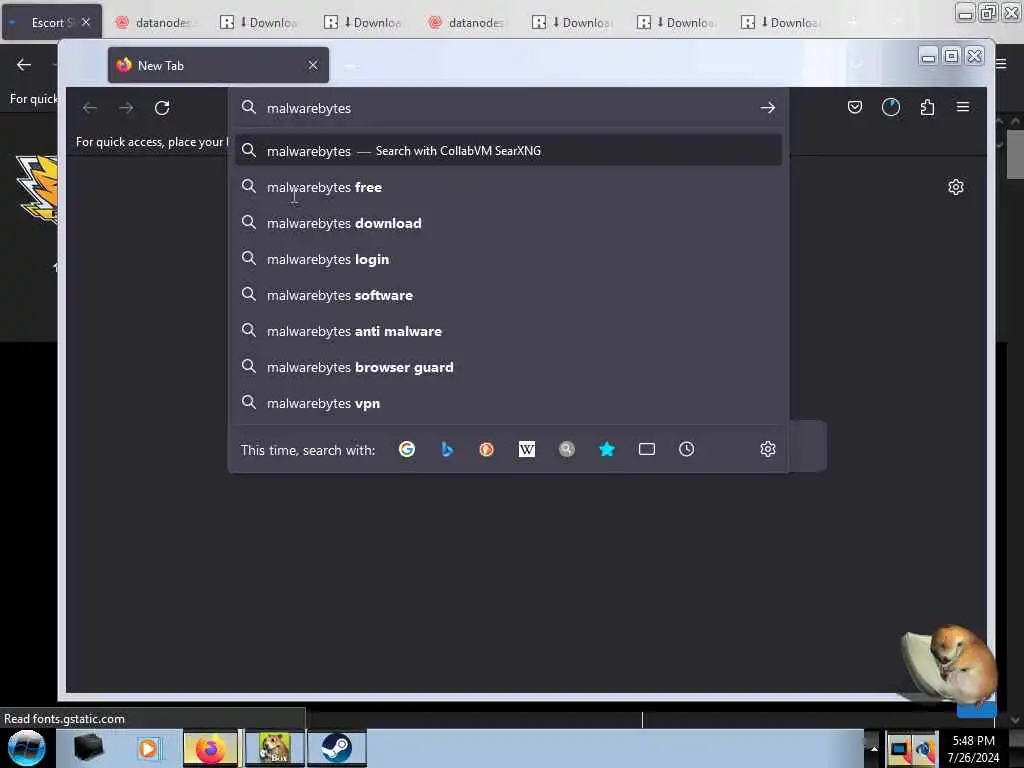Close the New Tab tab
This screenshot has width=1024, height=768.
pos(313,65)
